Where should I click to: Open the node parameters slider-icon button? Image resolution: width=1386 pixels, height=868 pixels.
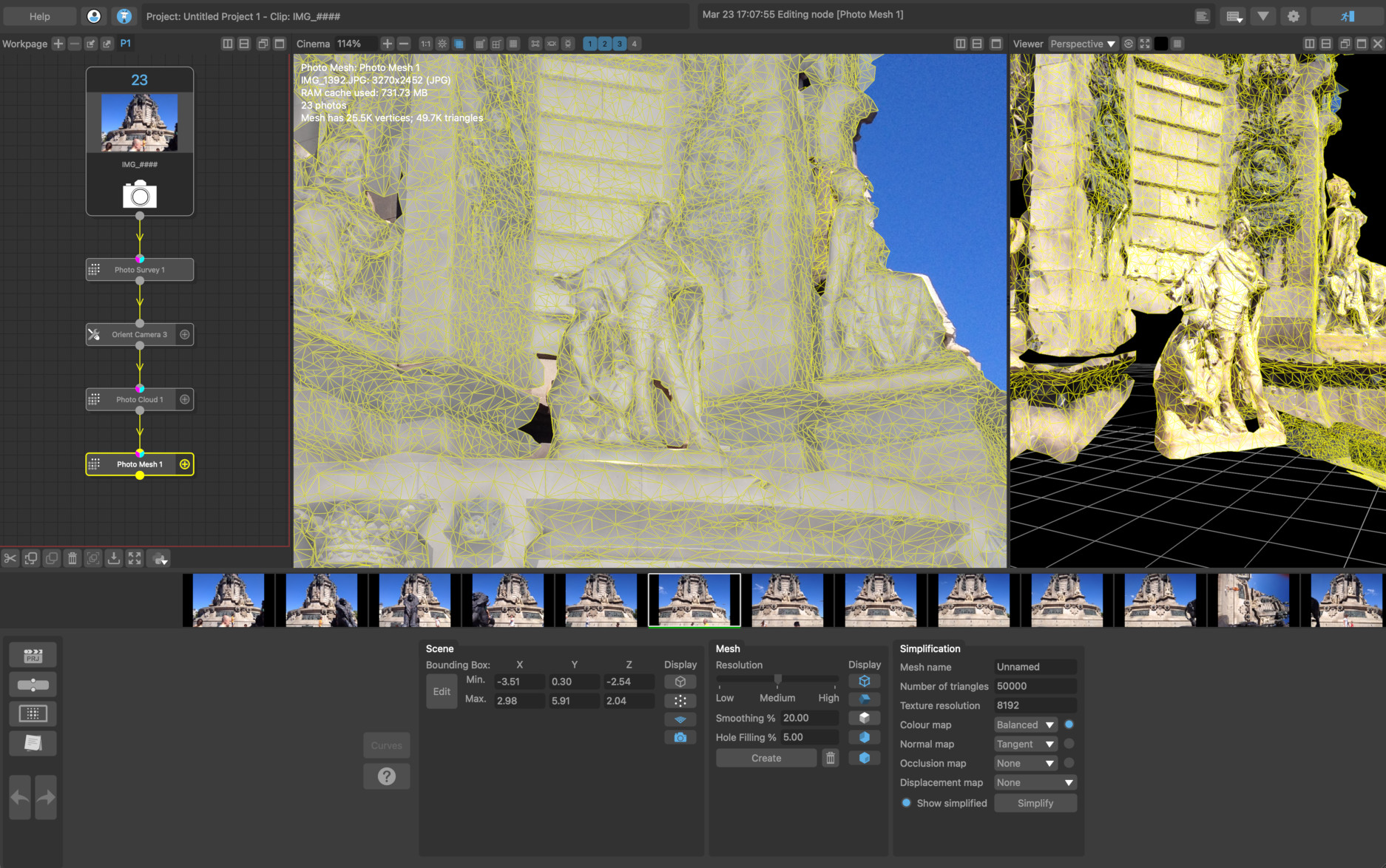coord(33,685)
